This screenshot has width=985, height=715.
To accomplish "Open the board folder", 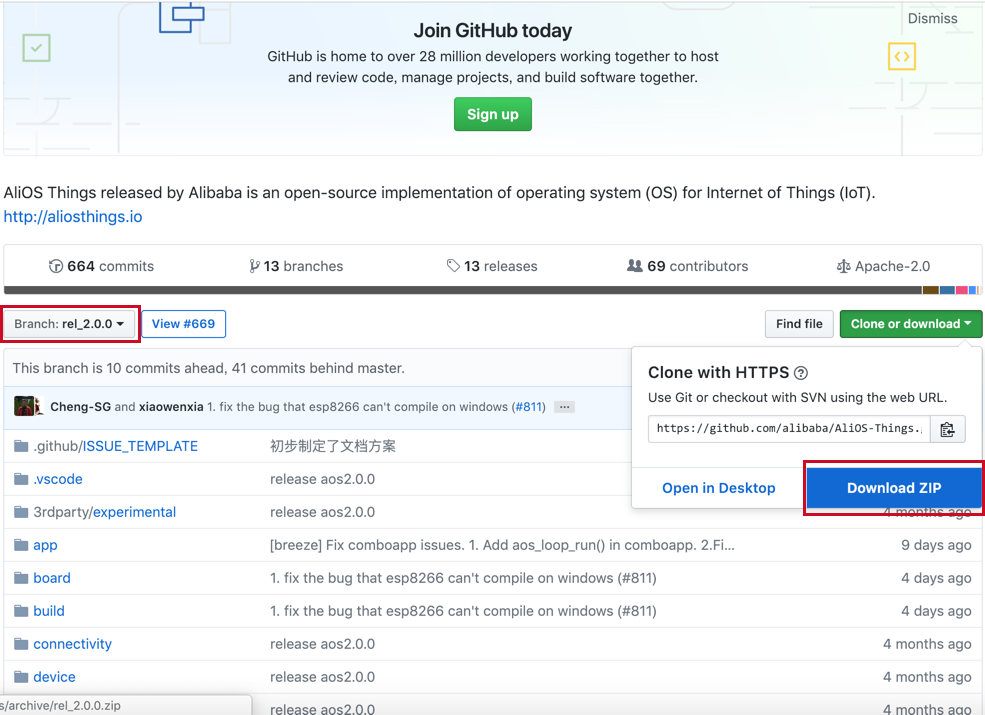I will (52, 578).
